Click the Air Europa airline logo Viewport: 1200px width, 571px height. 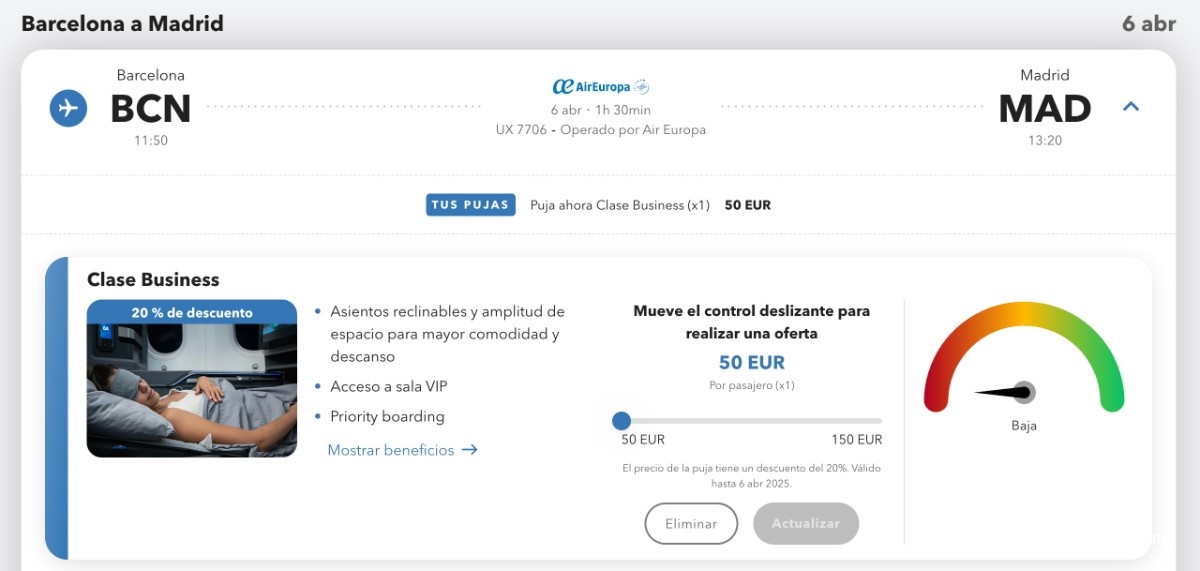tap(591, 87)
